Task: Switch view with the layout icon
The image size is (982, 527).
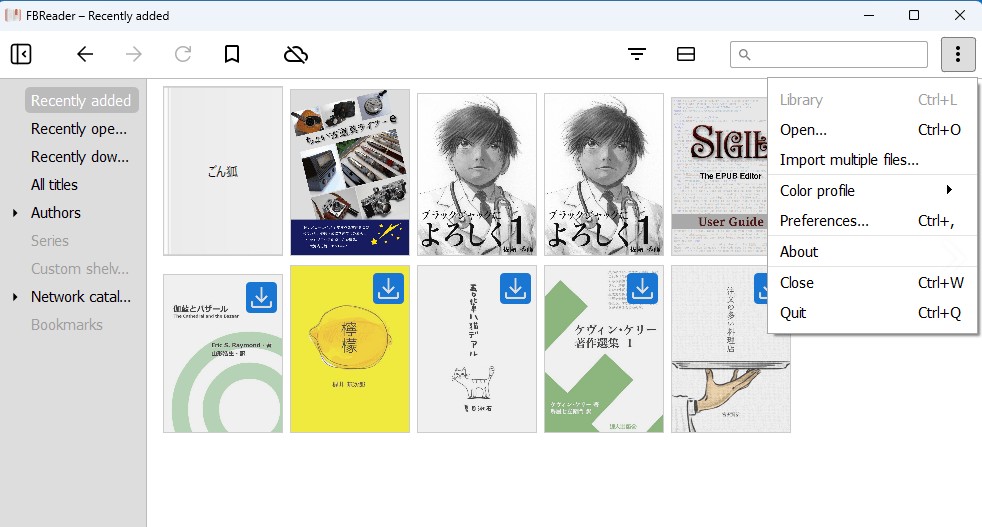Action: coord(686,55)
